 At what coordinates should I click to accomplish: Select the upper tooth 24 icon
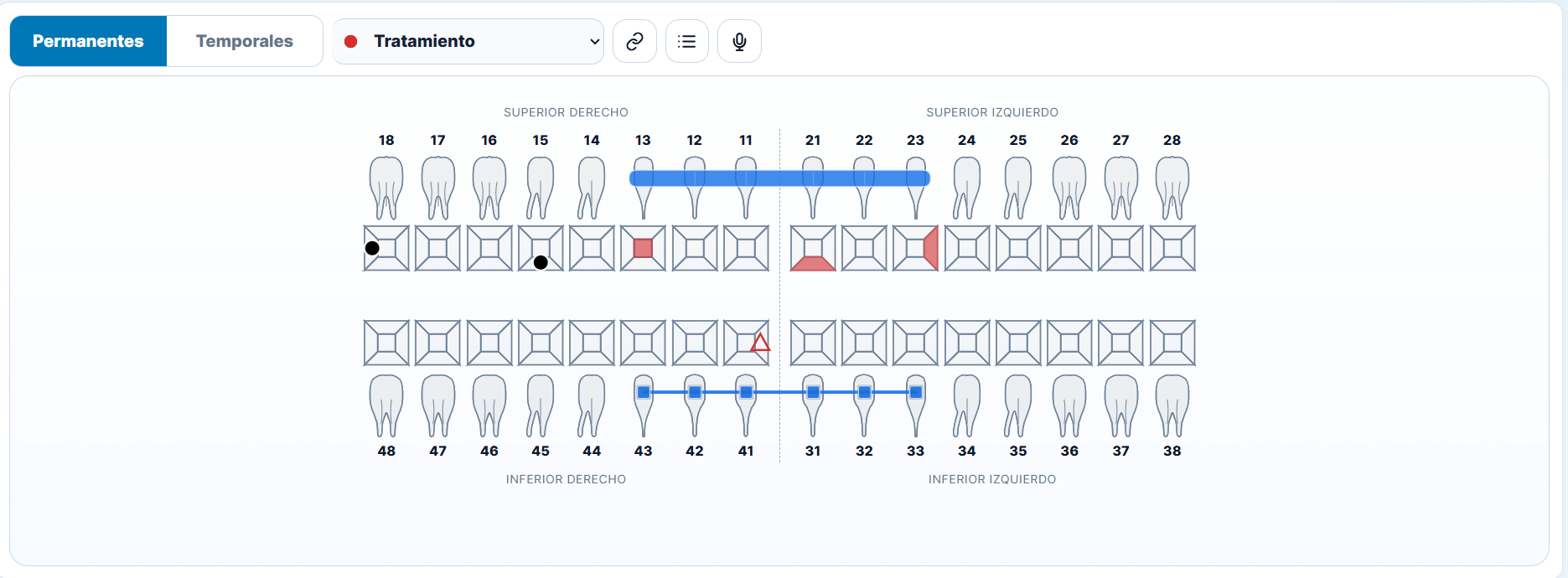[x=967, y=188]
